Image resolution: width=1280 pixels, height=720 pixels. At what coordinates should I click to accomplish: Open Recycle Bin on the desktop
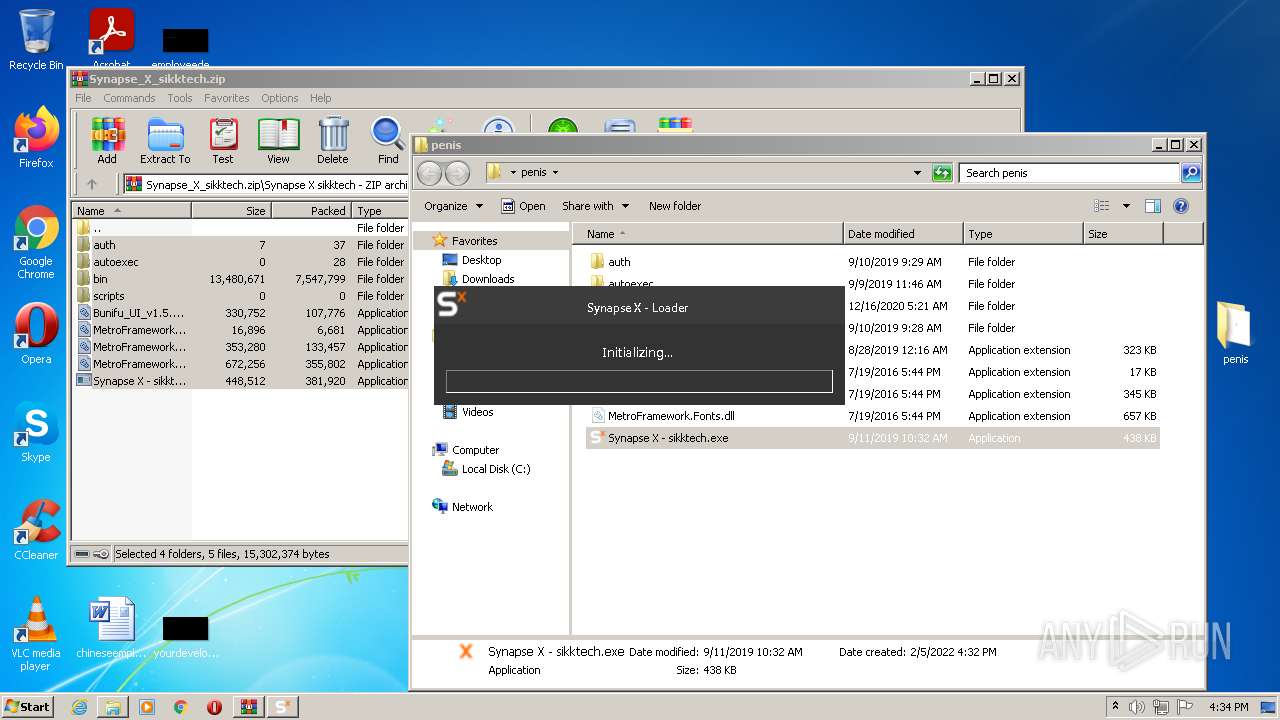coord(36,39)
